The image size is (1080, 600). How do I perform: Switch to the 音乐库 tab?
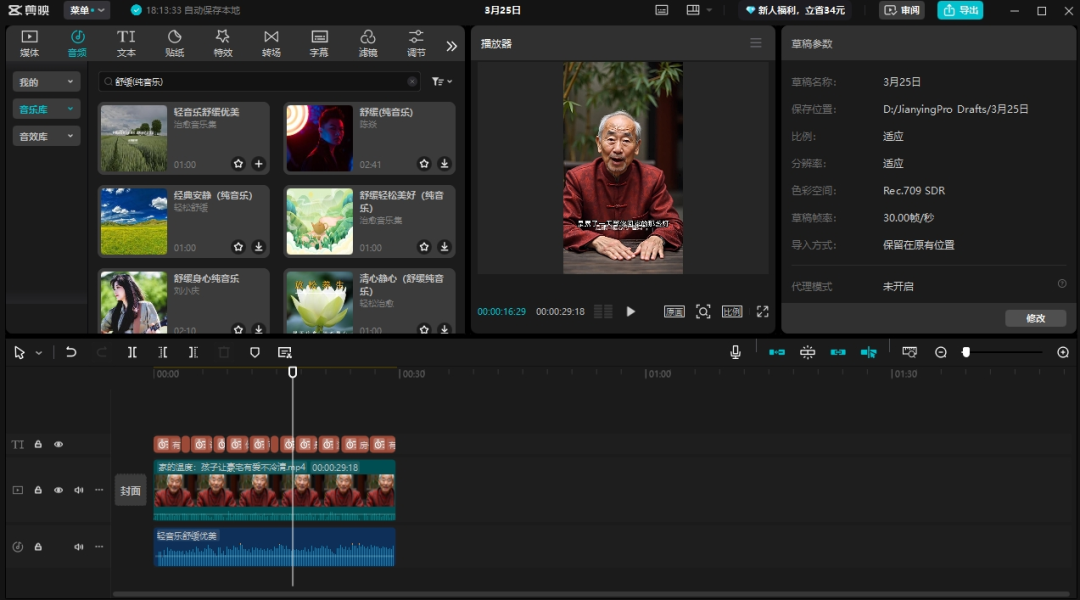coord(45,108)
